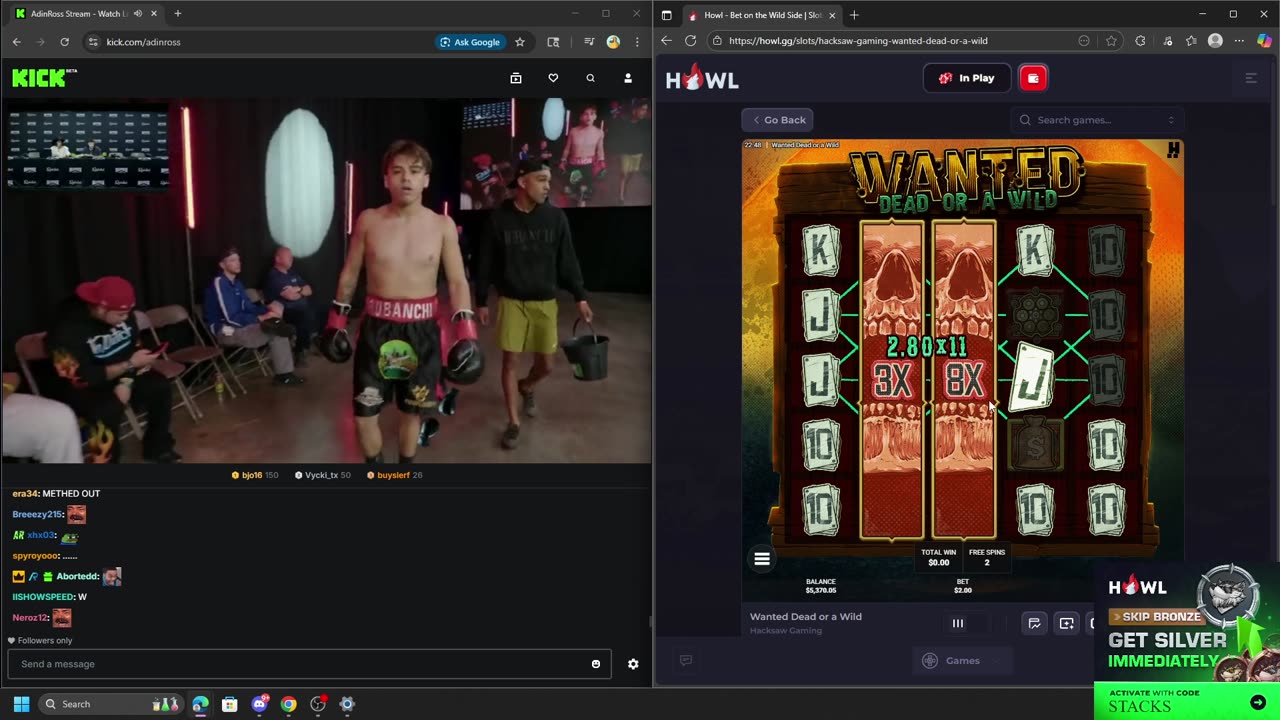Click Search games field
This screenshot has width=1280, height=720.
(x=1097, y=120)
